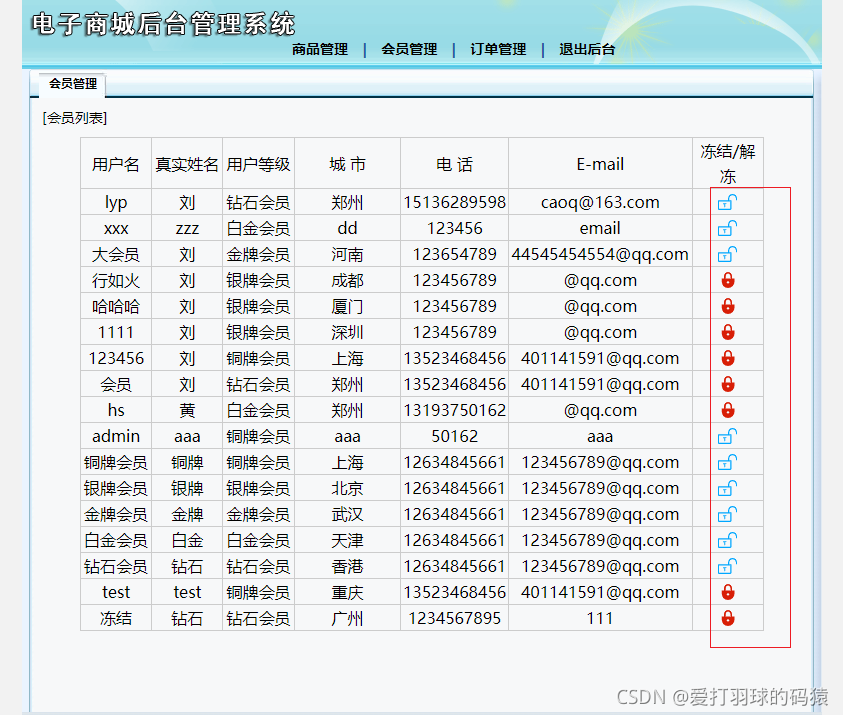
Task: Freeze the 铜牌会员 member
Action: (x=727, y=462)
